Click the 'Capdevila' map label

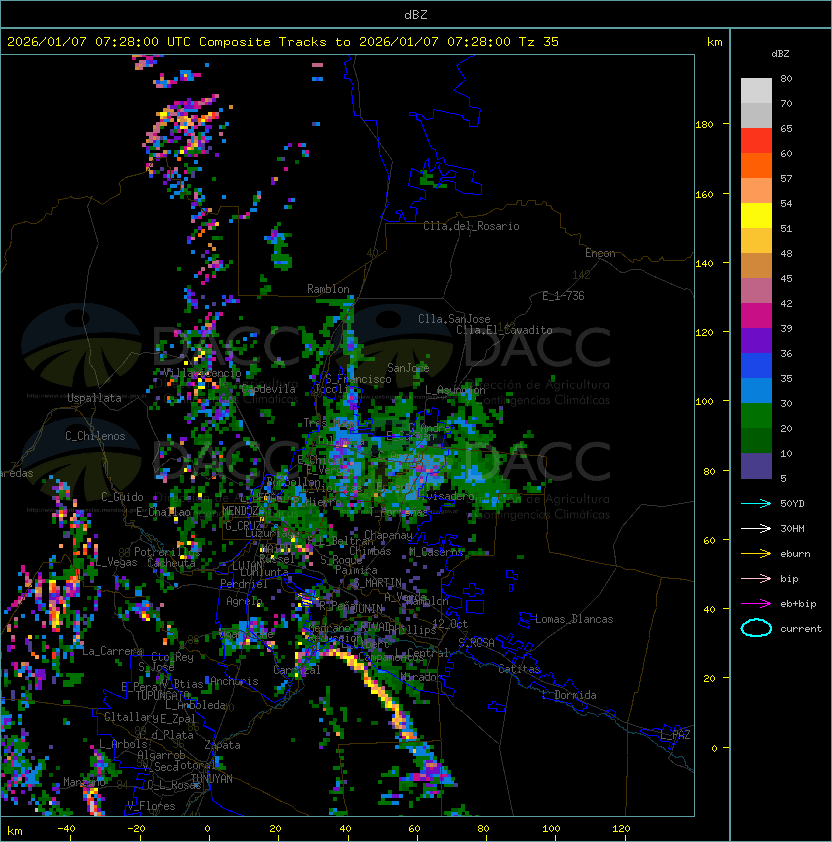coord(269,389)
